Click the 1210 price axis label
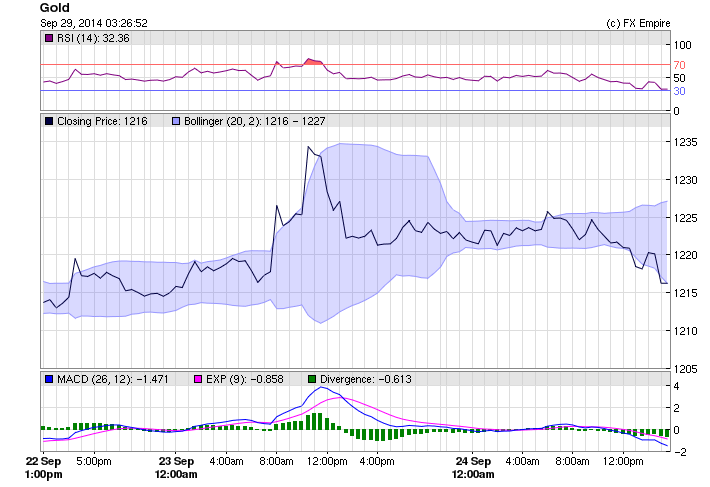Screen dimensions: 710x487 pyautogui.click(x=685, y=331)
